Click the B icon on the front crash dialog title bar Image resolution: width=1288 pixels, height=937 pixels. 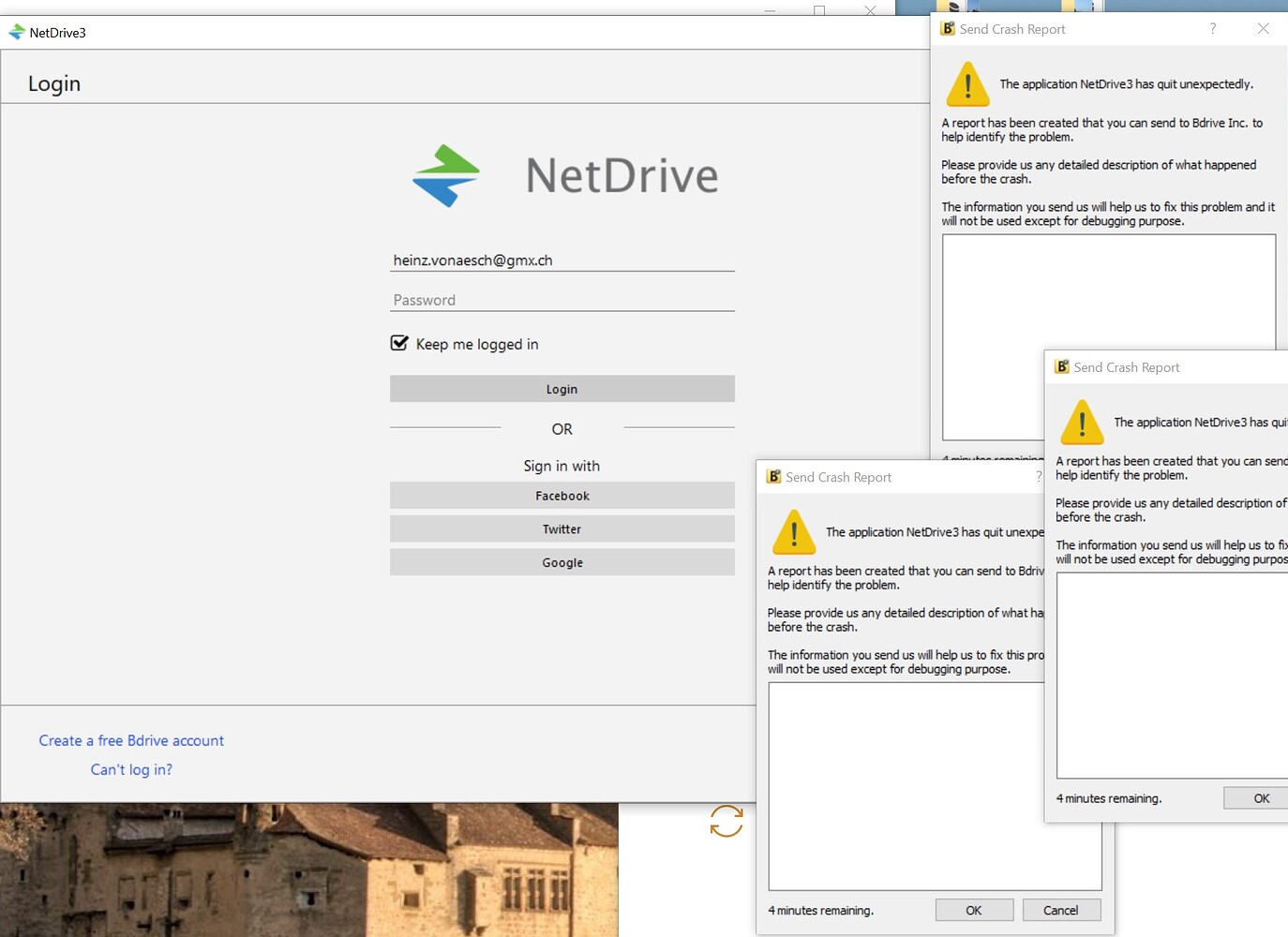(x=772, y=476)
